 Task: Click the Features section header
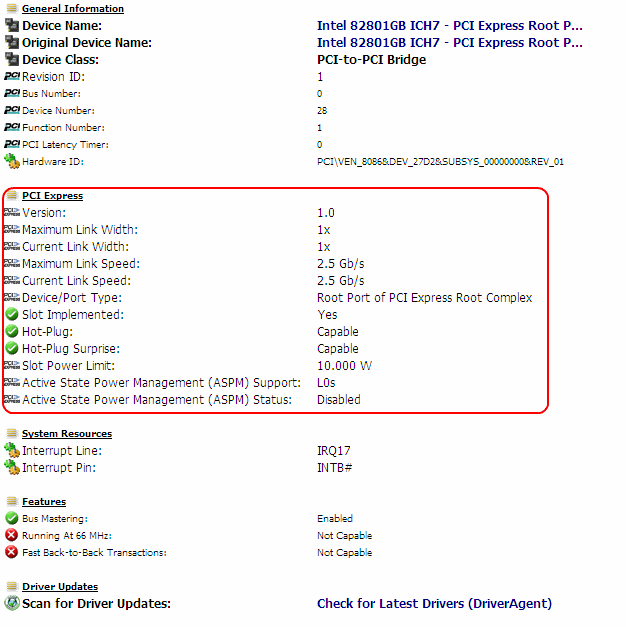coord(44,501)
